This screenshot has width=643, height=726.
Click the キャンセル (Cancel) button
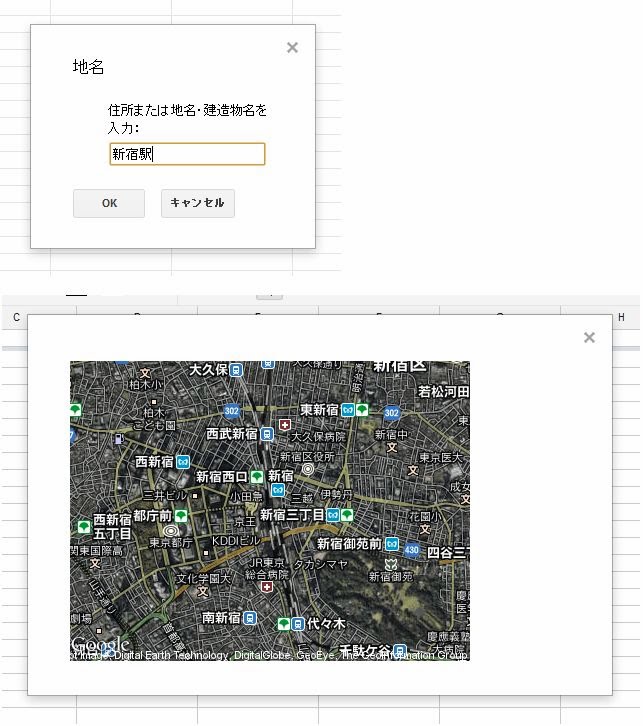click(x=197, y=203)
